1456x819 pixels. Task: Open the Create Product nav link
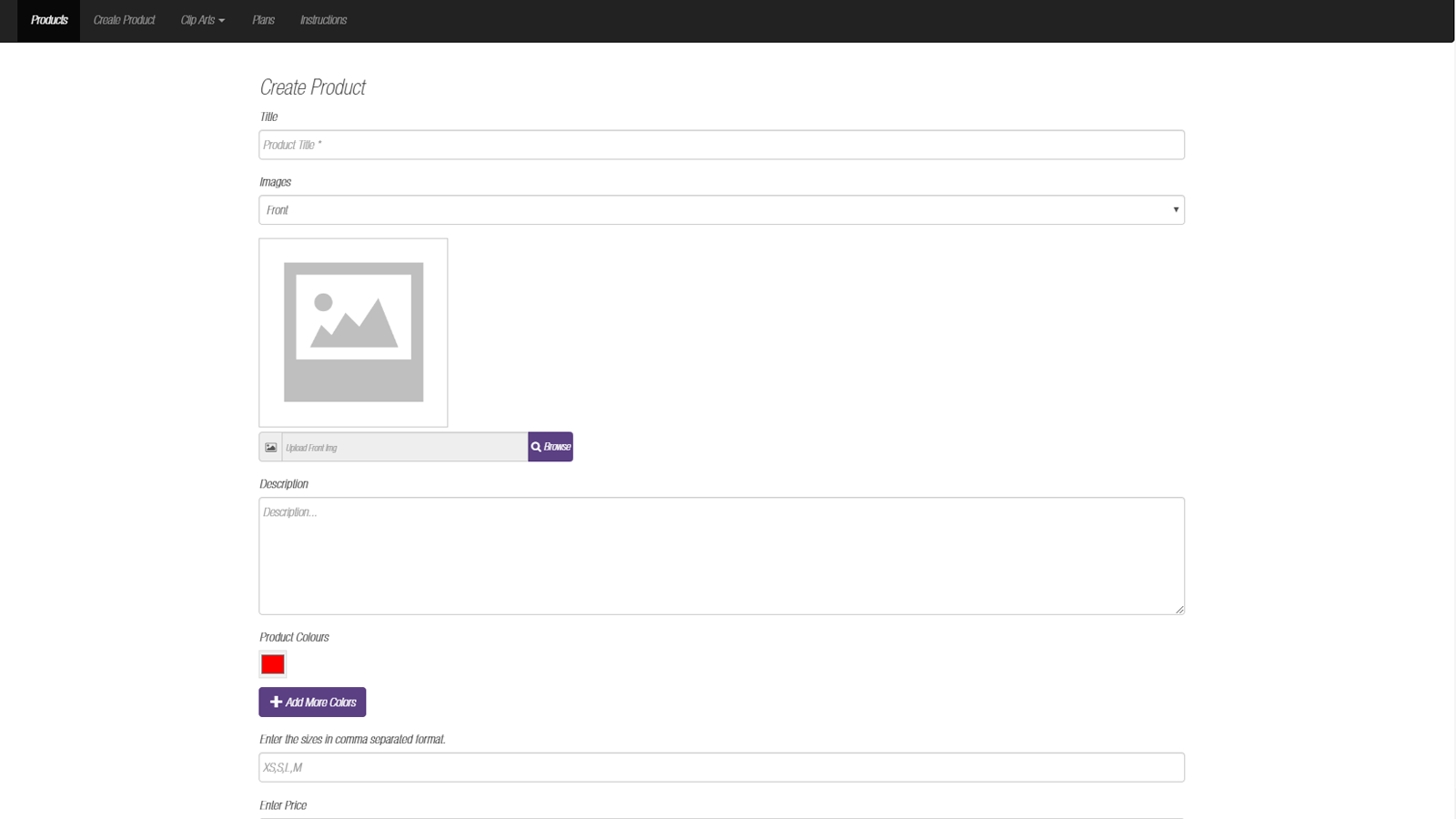click(x=124, y=20)
